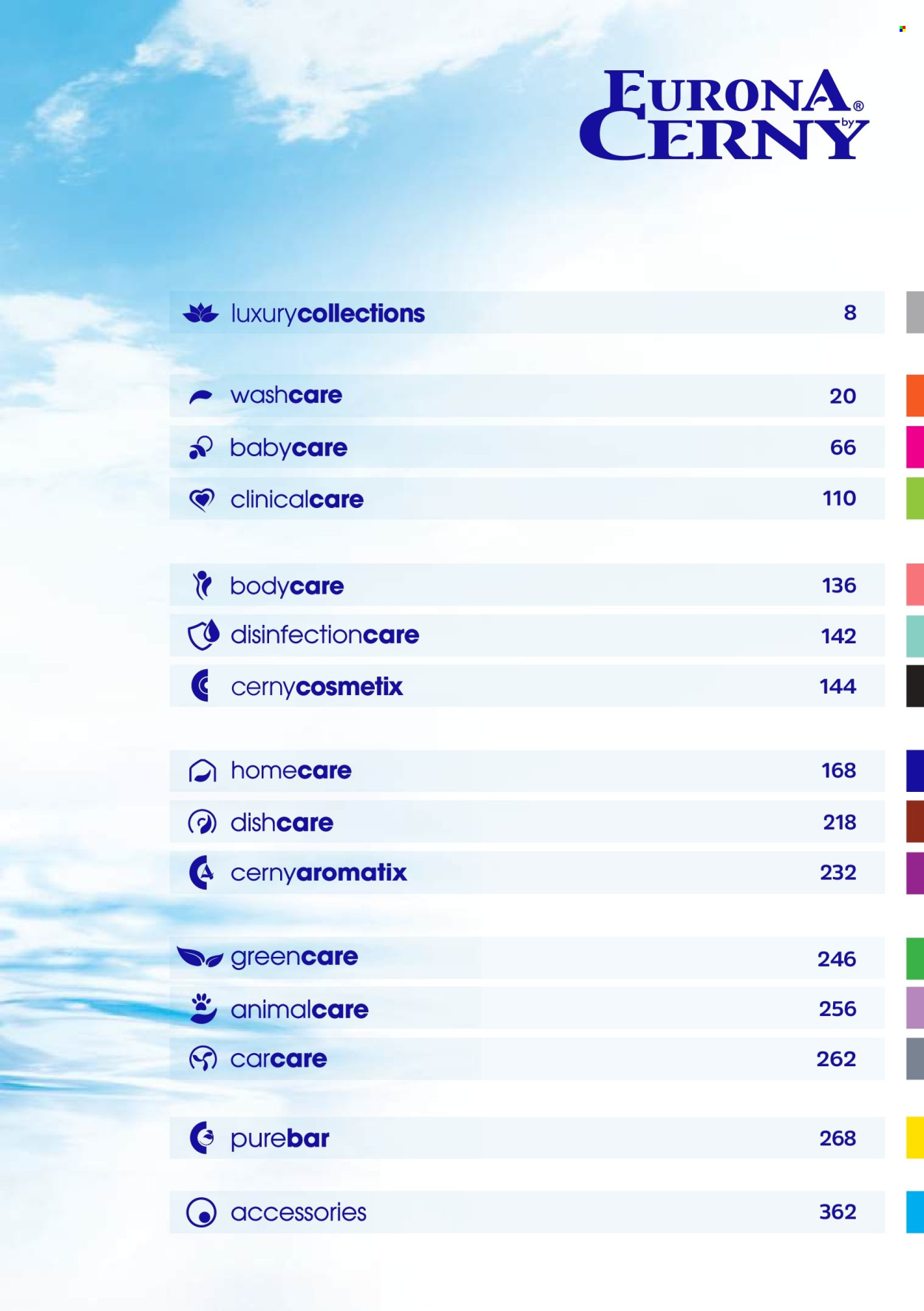Click the lilac animalcare color tab
This screenshot has height=1311, width=924.
[x=915, y=1008]
